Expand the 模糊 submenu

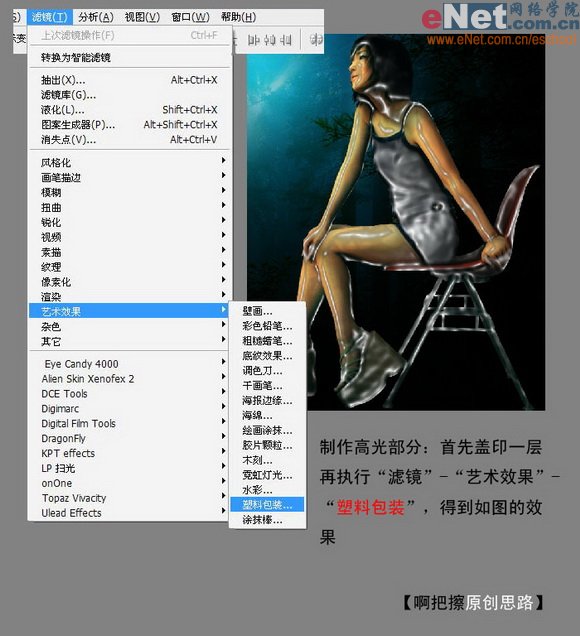pos(130,192)
